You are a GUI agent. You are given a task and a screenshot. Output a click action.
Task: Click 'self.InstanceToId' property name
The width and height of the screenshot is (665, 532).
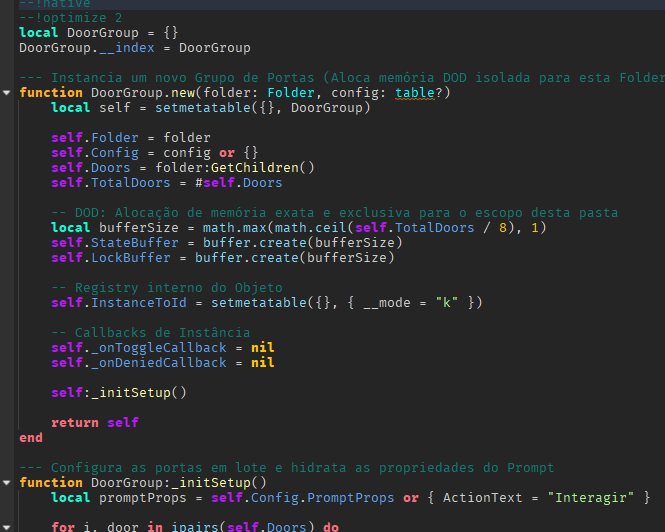point(119,303)
